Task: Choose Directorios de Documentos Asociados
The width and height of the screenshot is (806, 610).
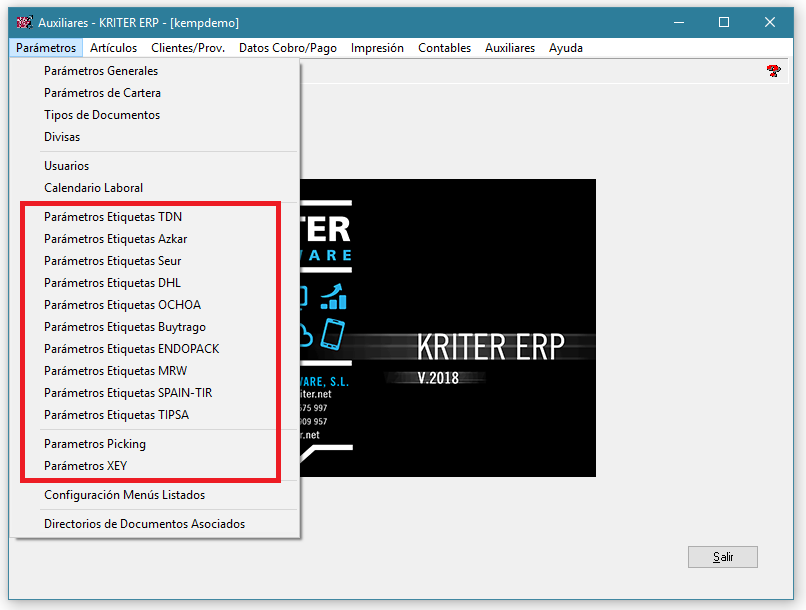Action: [155, 524]
